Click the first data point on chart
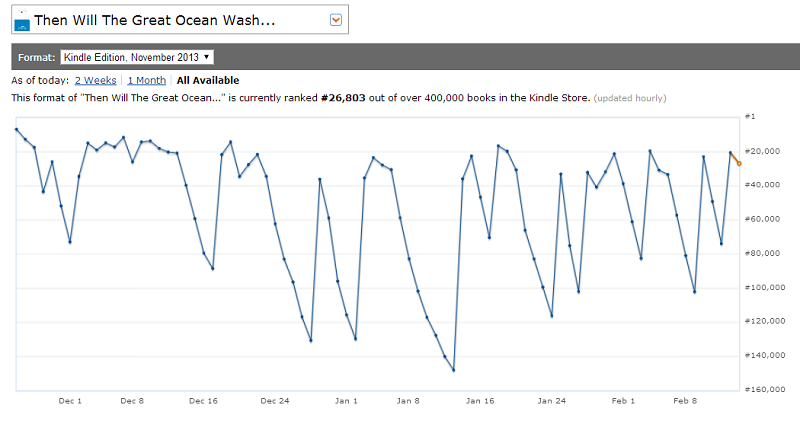 tap(16, 129)
